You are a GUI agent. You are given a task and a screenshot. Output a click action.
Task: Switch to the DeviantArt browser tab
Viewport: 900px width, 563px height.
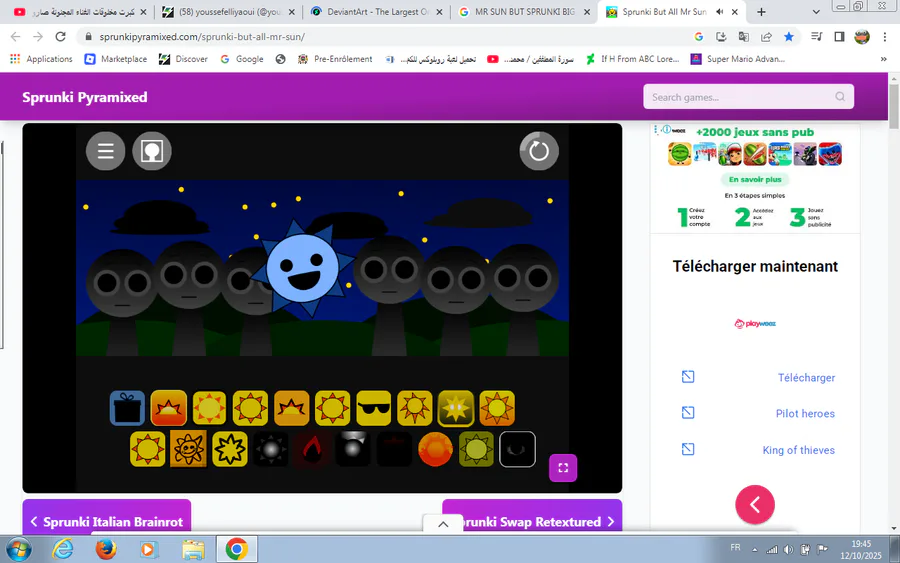point(376,11)
